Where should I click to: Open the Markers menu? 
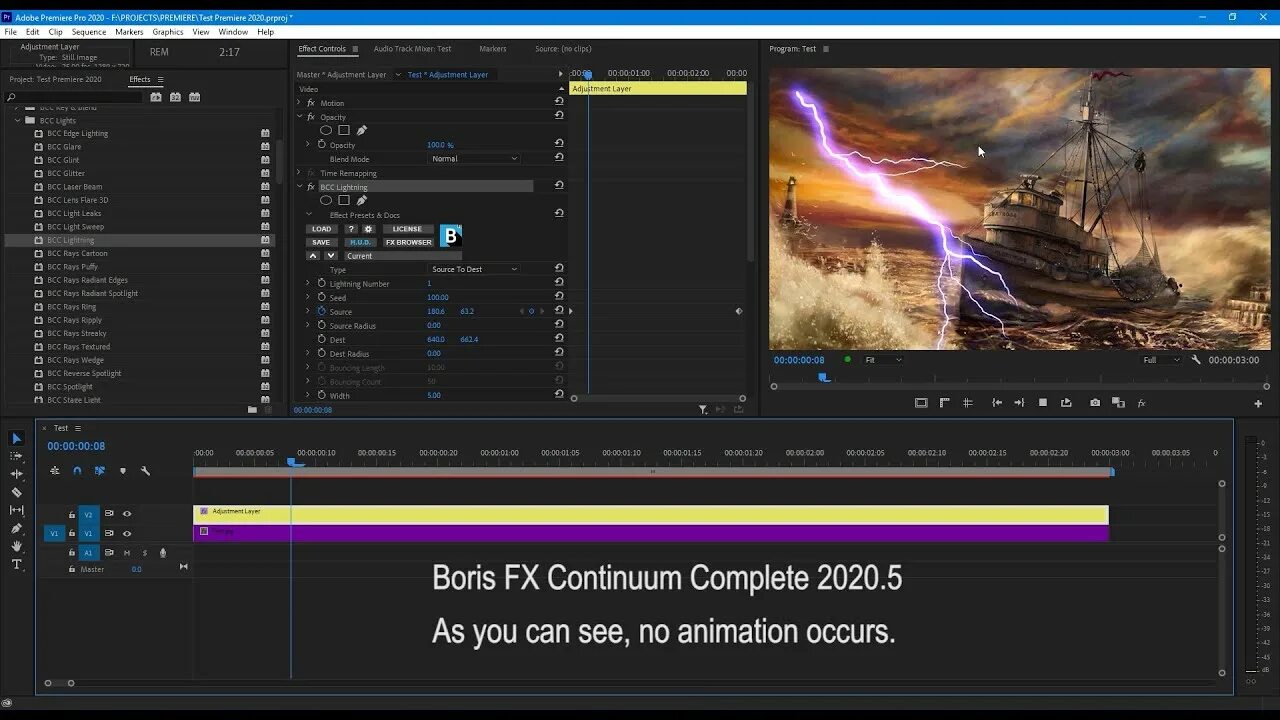click(x=129, y=32)
